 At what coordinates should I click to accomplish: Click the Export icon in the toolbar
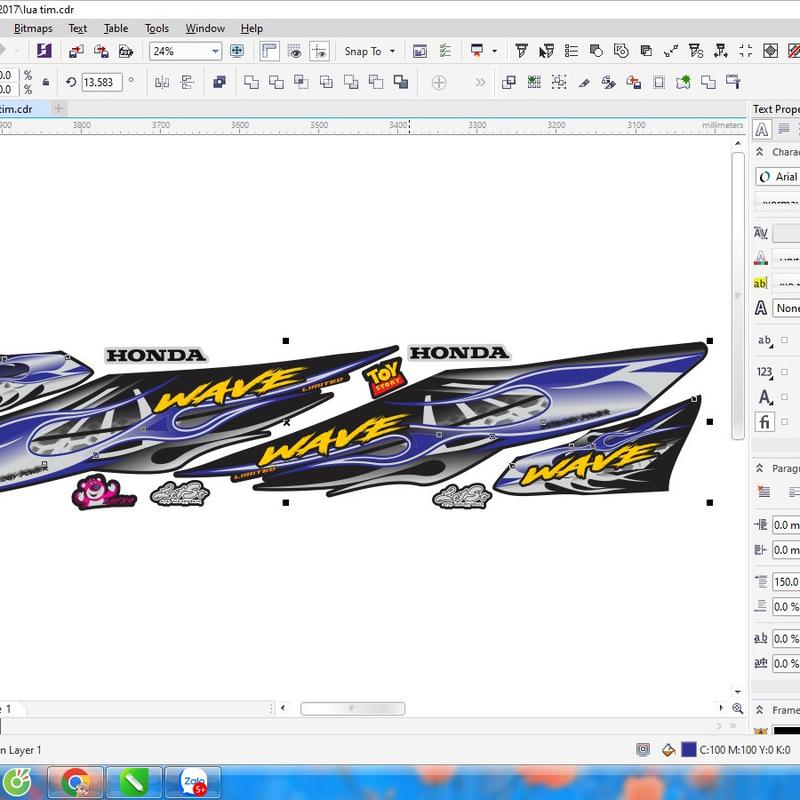pyautogui.click(x=101, y=51)
